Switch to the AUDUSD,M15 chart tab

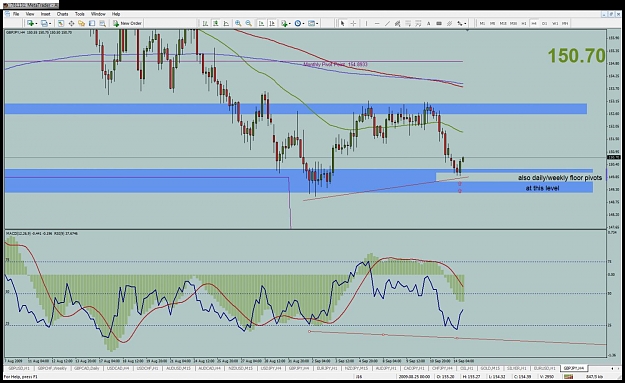tap(178, 368)
